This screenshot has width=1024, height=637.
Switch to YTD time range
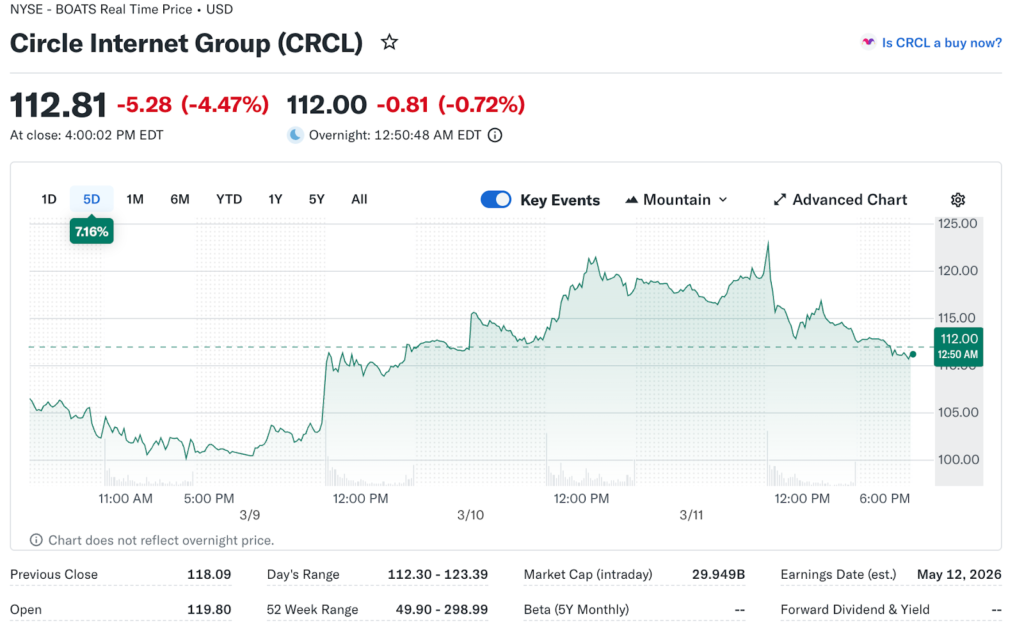(x=229, y=199)
